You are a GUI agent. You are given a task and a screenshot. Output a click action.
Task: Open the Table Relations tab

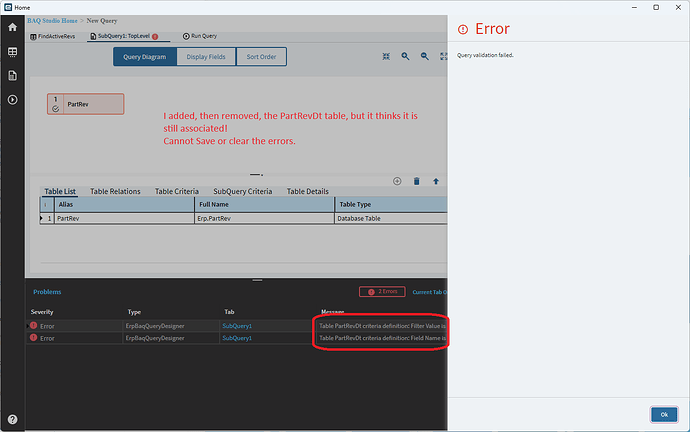coord(115,191)
